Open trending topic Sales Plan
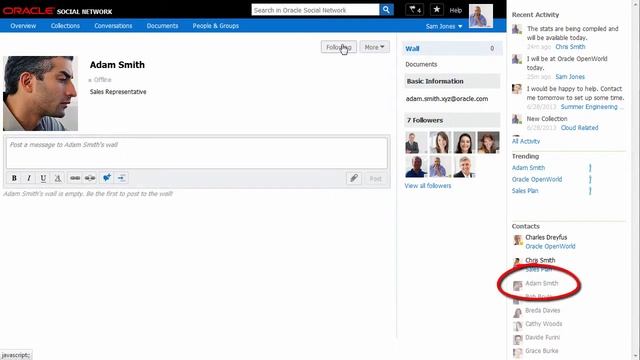Viewport: 640px width, 360px height. pyautogui.click(x=525, y=191)
